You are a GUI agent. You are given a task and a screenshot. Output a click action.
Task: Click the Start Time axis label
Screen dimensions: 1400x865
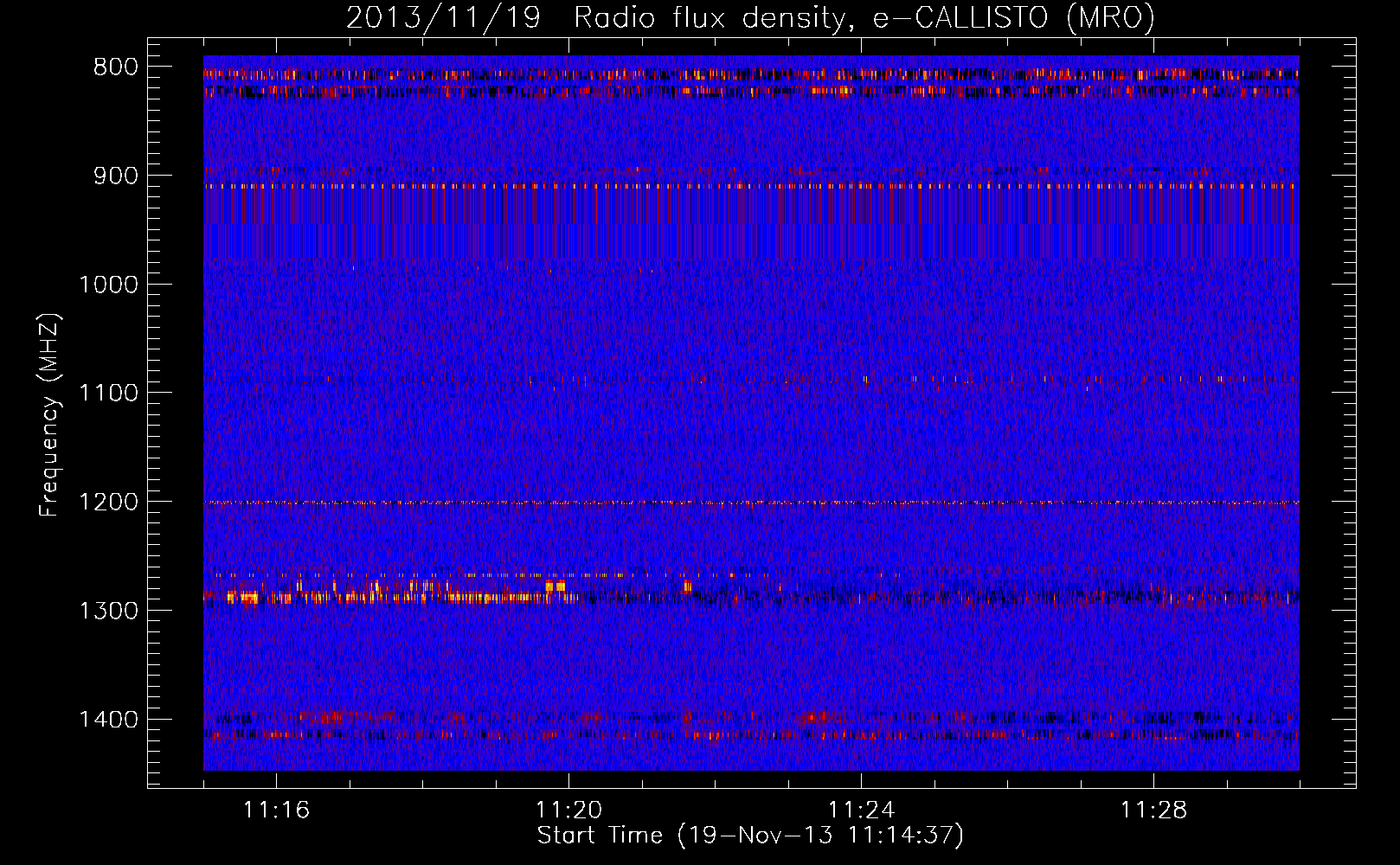[x=750, y=836]
